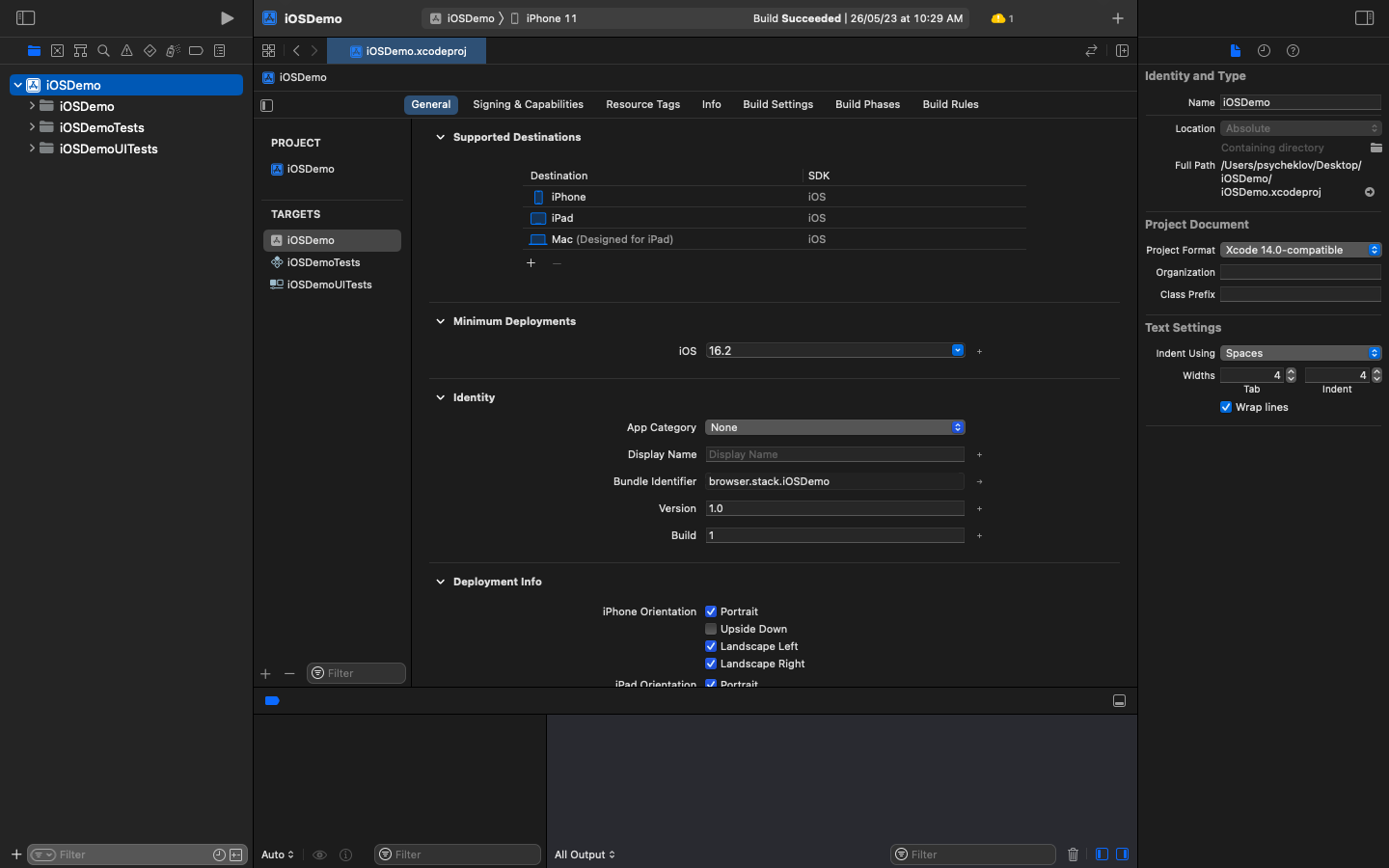Open the Find navigator magnifying glass
The width and height of the screenshot is (1389, 868).
(x=103, y=50)
